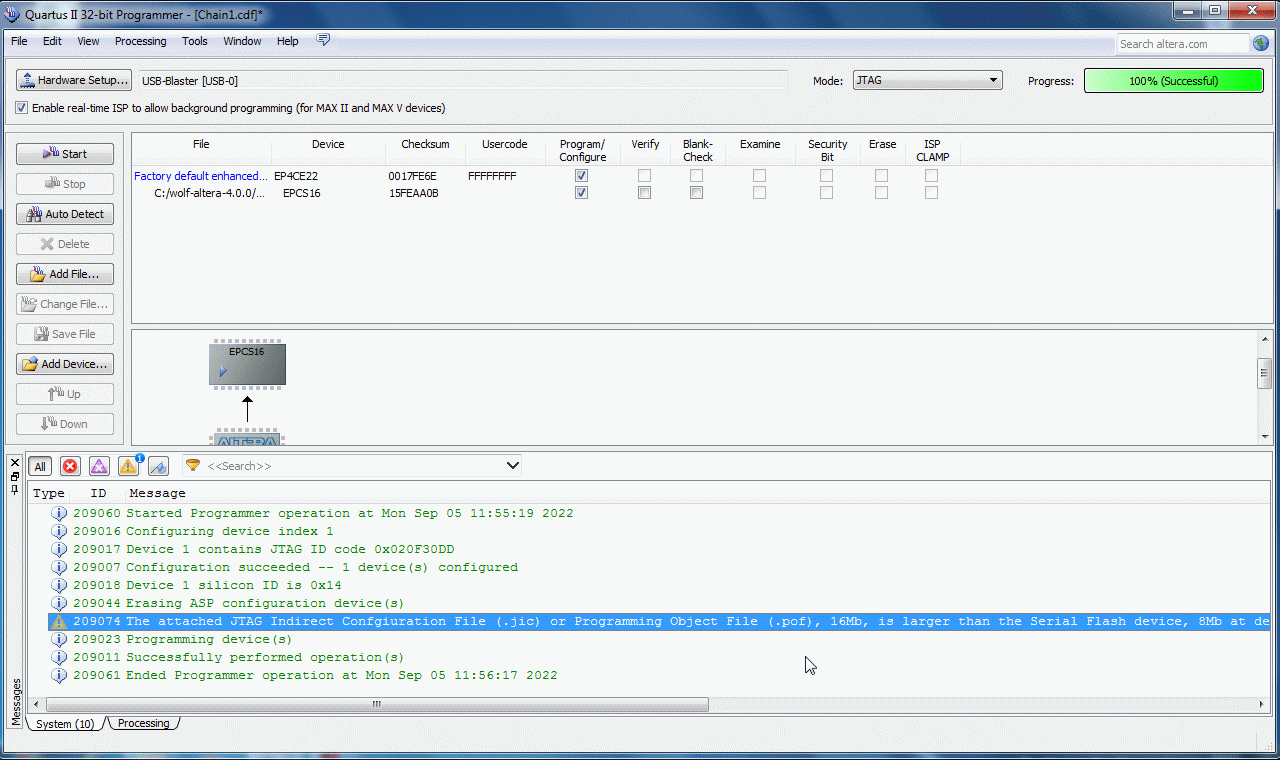Click the 100% (Successful) progress bar
1280x760 pixels.
(x=1173, y=81)
